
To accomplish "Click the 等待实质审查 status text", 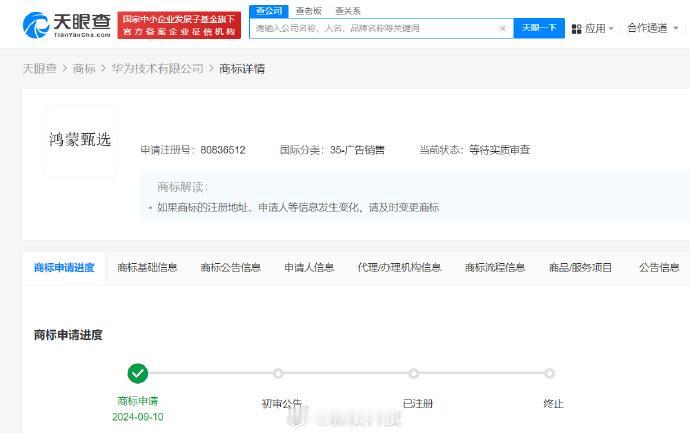I will coord(499,150).
